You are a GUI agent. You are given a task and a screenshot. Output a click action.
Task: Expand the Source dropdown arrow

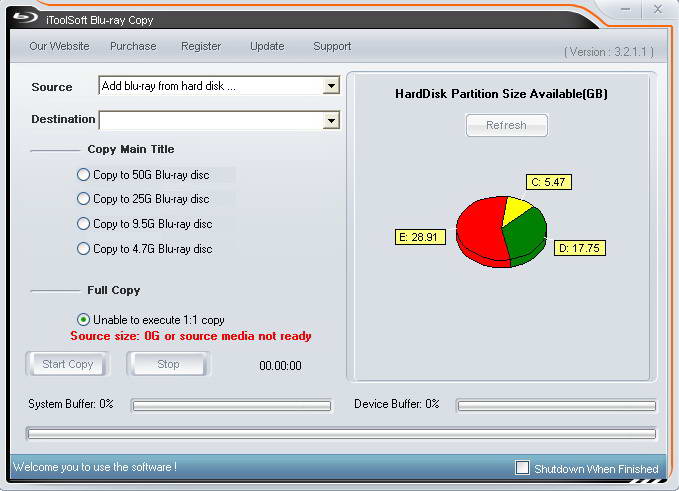coord(331,86)
